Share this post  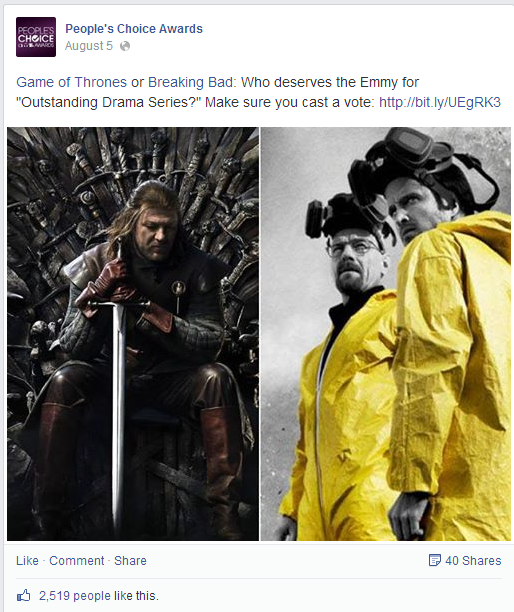tap(130, 560)
